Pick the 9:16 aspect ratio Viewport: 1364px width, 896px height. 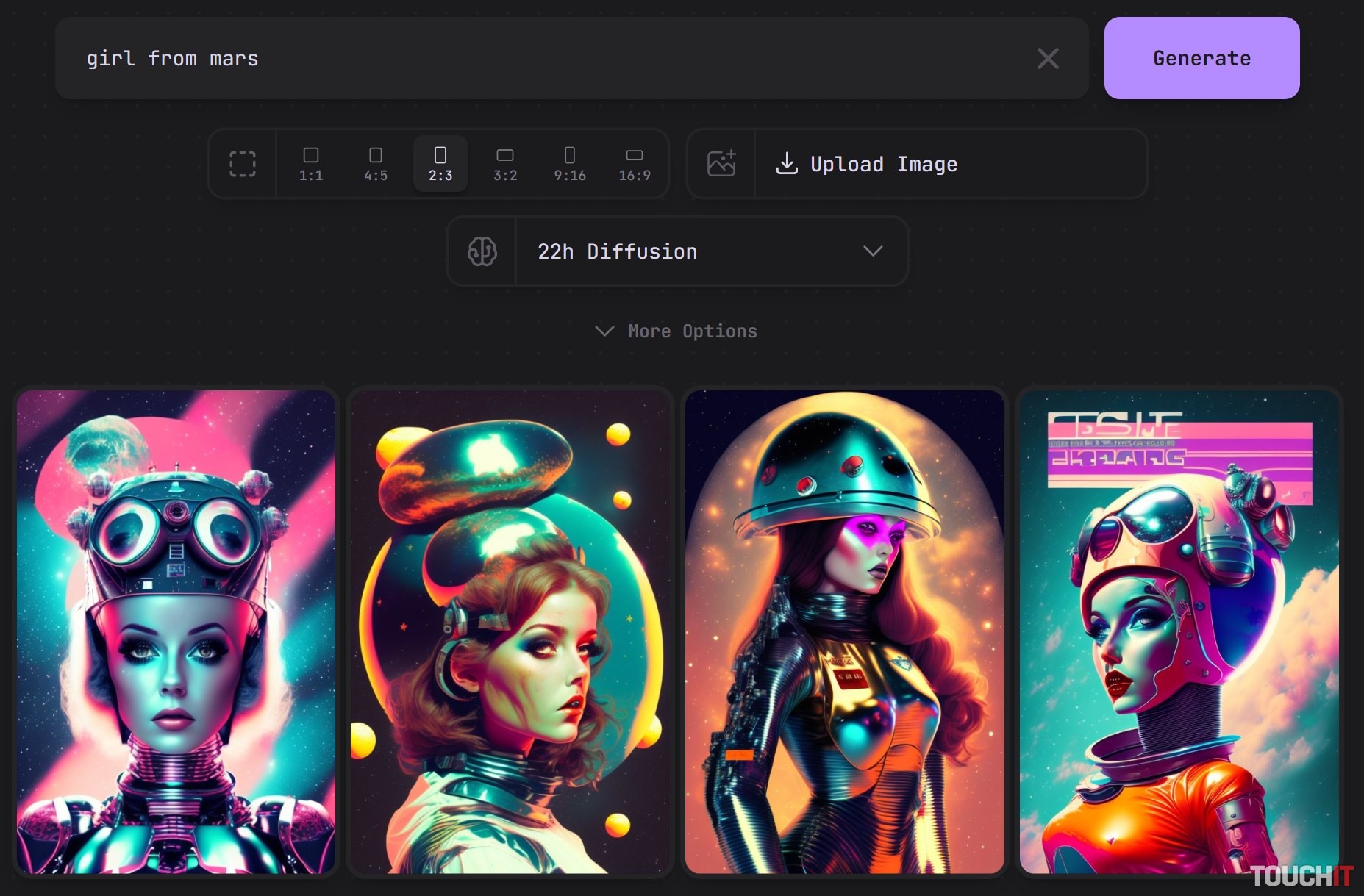pyautogui.click(x=570, y=164)
